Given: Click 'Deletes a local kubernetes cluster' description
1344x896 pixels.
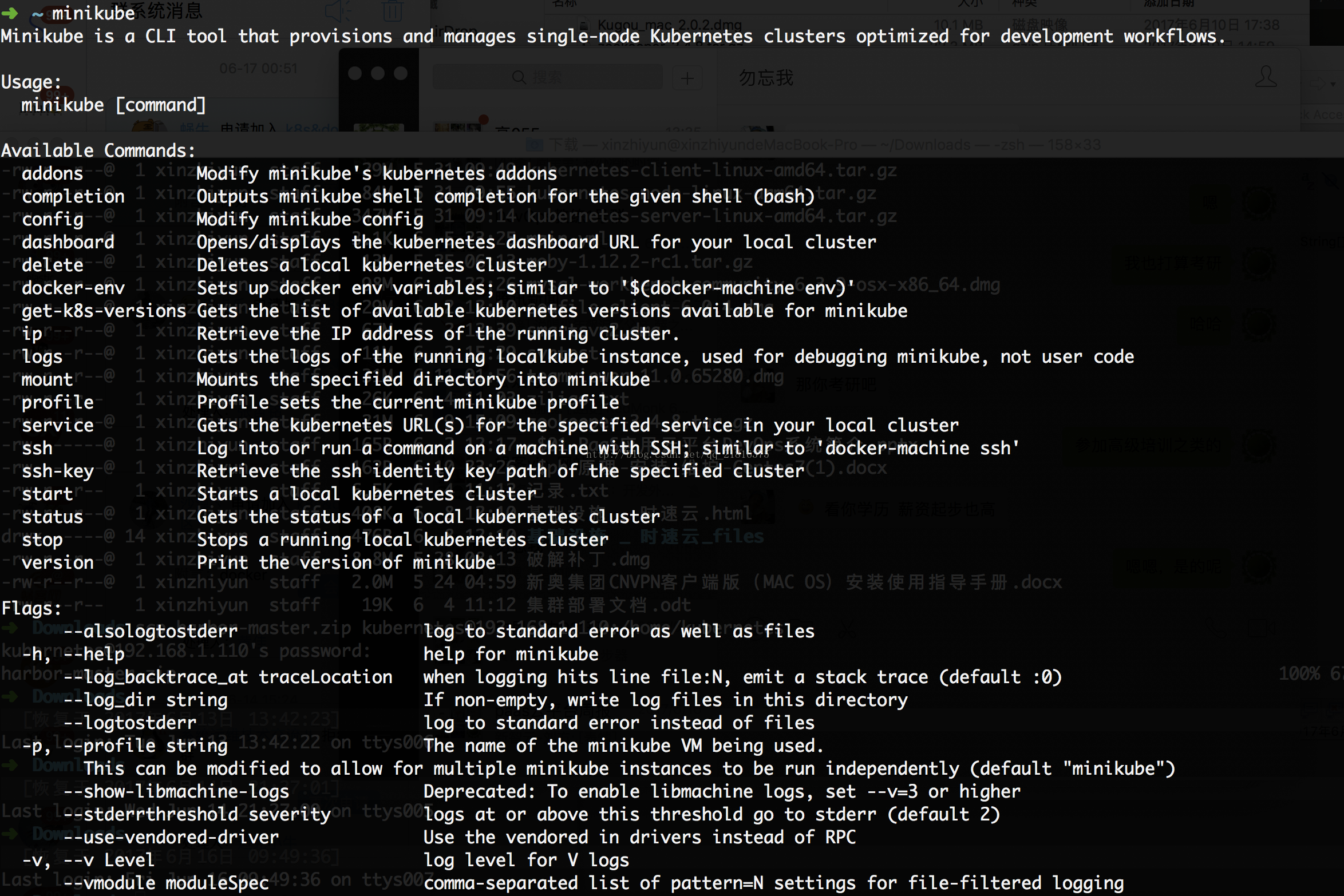Looking at the screenshot, I should [371, 265].
